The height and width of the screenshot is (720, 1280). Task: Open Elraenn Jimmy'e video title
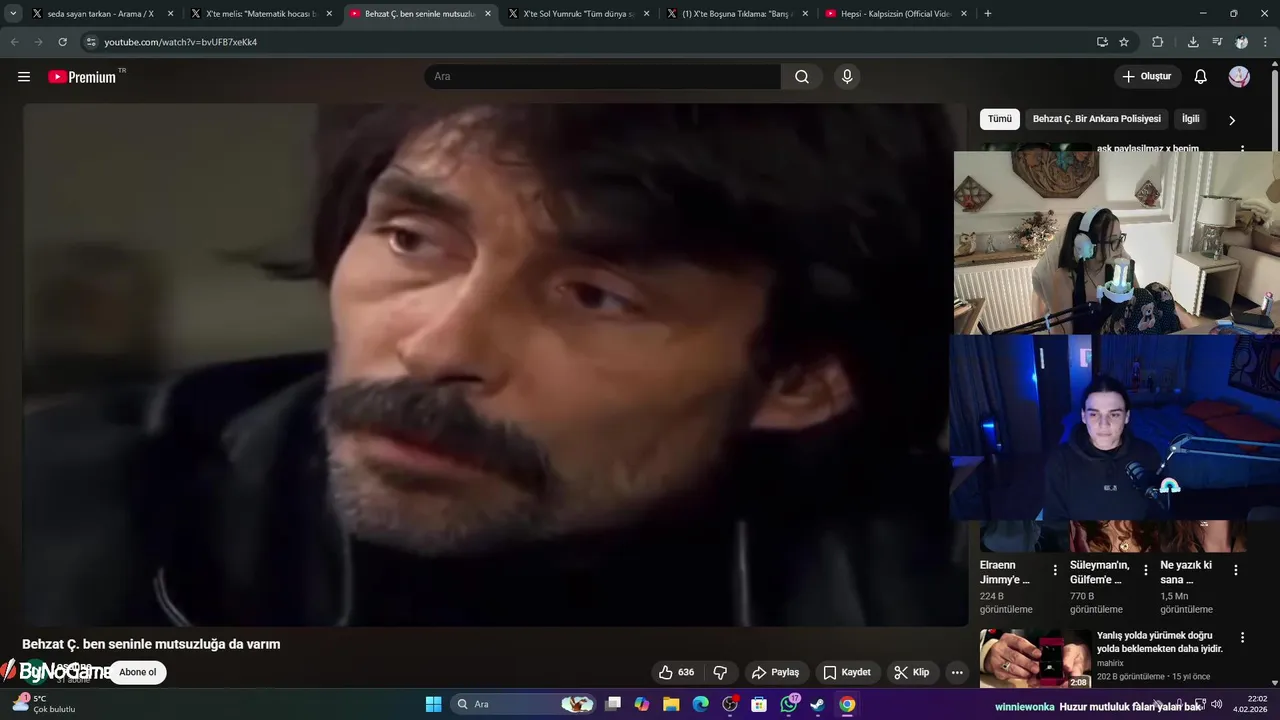[x=1005, y=572]
